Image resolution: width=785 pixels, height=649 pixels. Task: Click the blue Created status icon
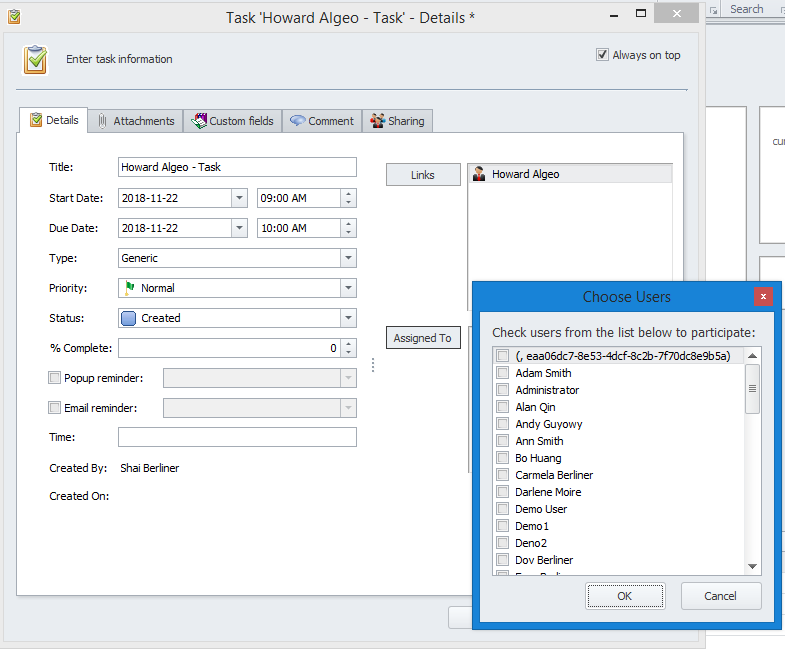pyautogui.click(x=129, y=318)
